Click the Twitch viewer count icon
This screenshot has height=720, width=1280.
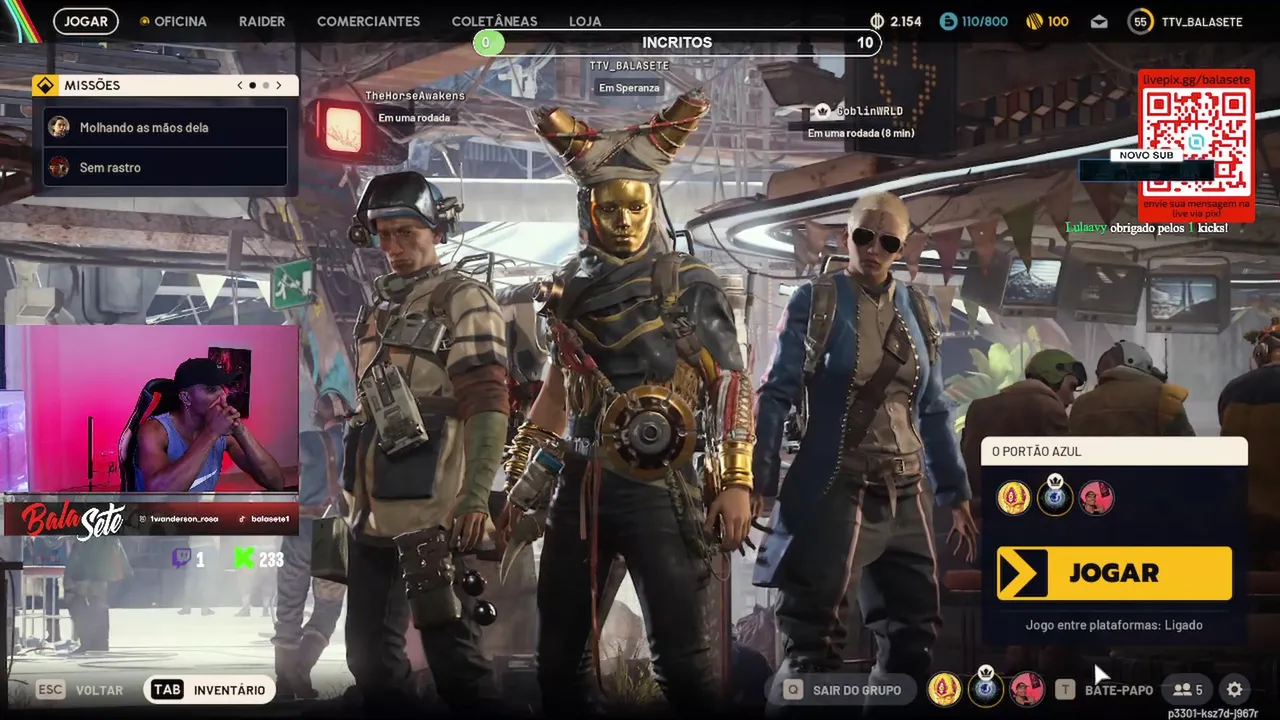[181, 559]
